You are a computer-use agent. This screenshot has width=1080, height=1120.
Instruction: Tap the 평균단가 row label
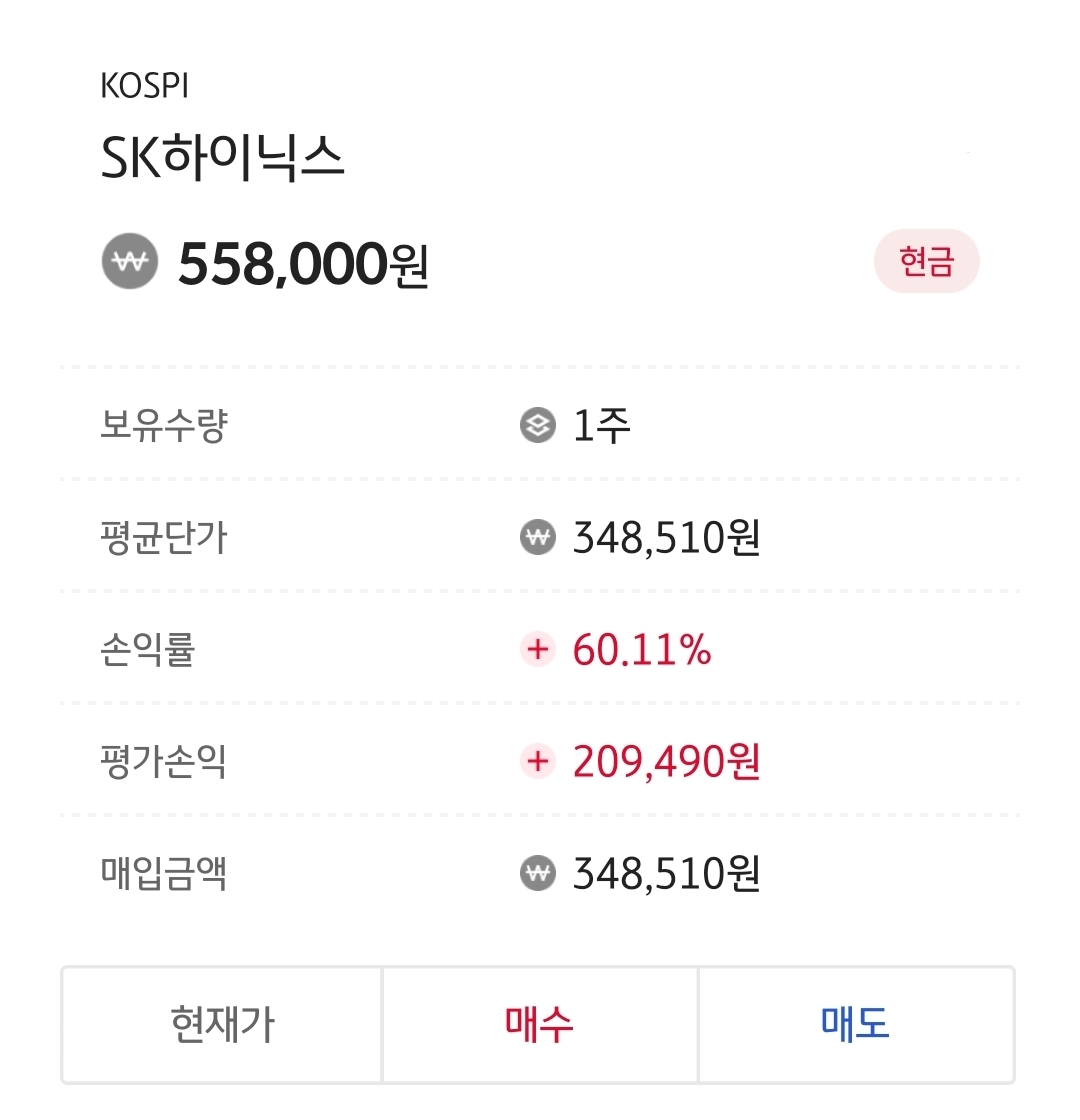click(x=164, y=539)
